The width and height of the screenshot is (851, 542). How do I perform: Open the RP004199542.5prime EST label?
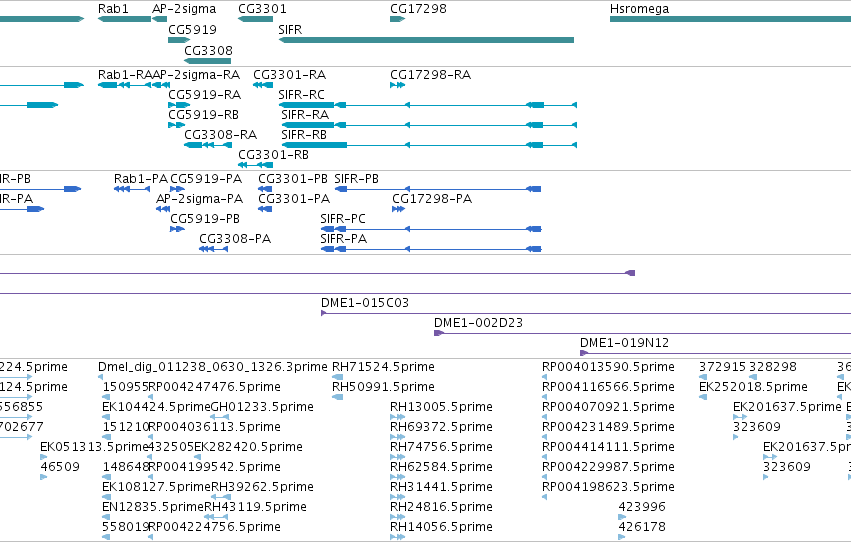click(x=214, y=468)
